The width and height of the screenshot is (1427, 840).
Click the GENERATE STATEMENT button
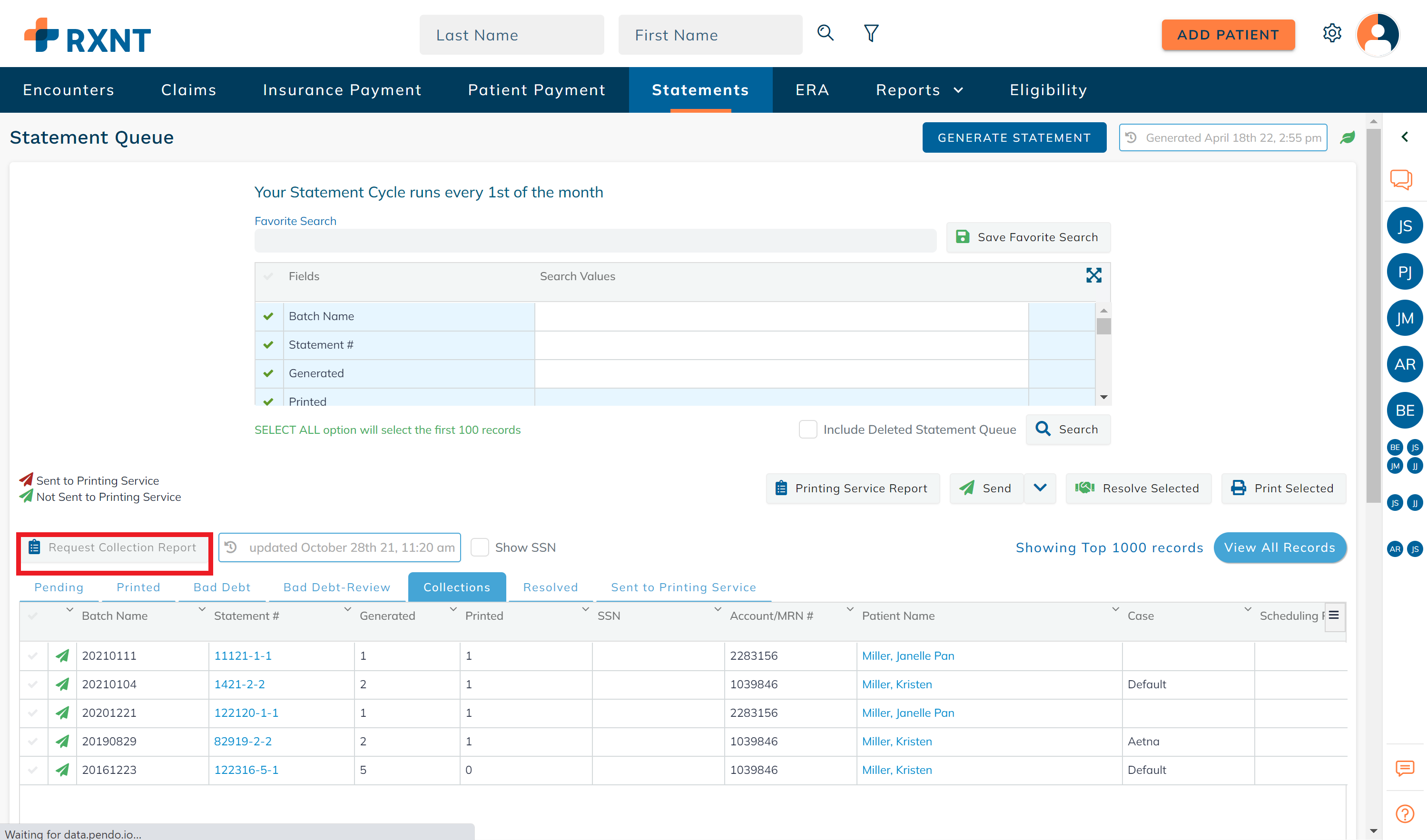1014,137
